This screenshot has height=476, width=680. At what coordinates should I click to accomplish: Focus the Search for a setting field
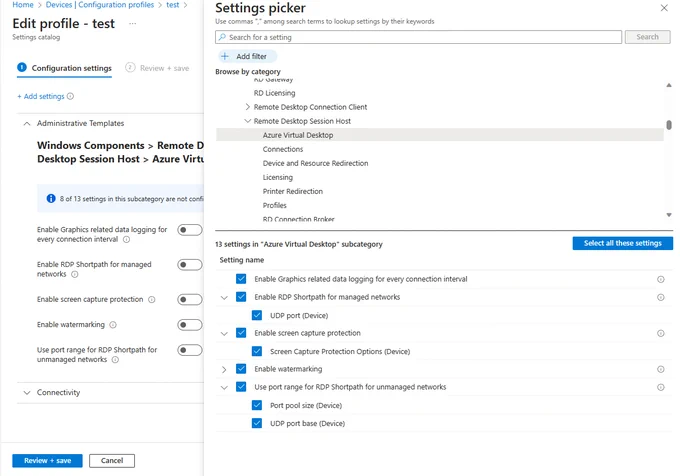(418, 37)
